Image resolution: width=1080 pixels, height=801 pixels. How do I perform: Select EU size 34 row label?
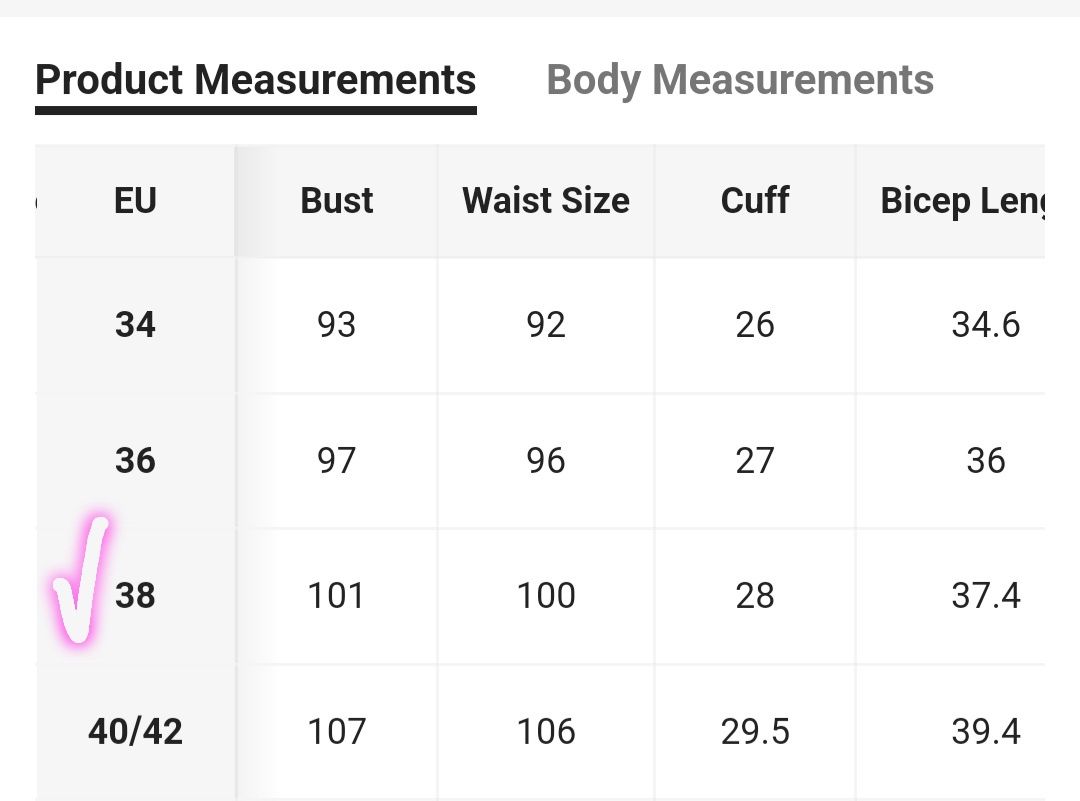(x=135, y=324)
